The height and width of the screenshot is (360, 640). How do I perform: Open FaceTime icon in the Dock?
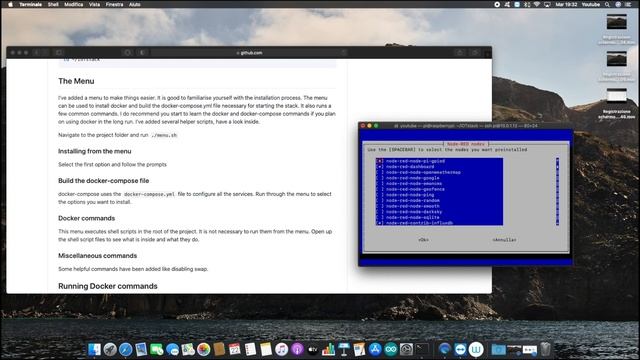coord(156,349)
